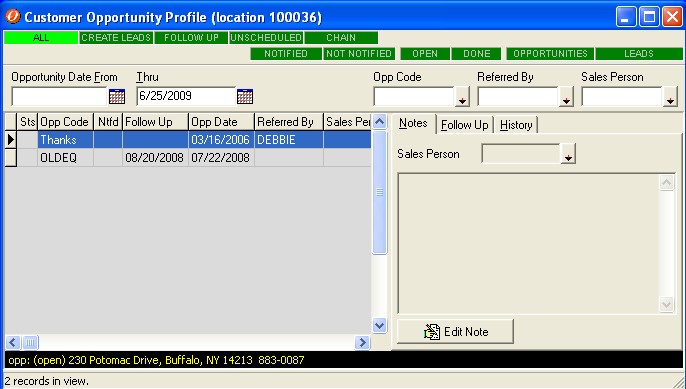Click the grid's vertical scrollbar down arrow
The width and height of the screenshot is (686, 389).
[x=380, y=325]
